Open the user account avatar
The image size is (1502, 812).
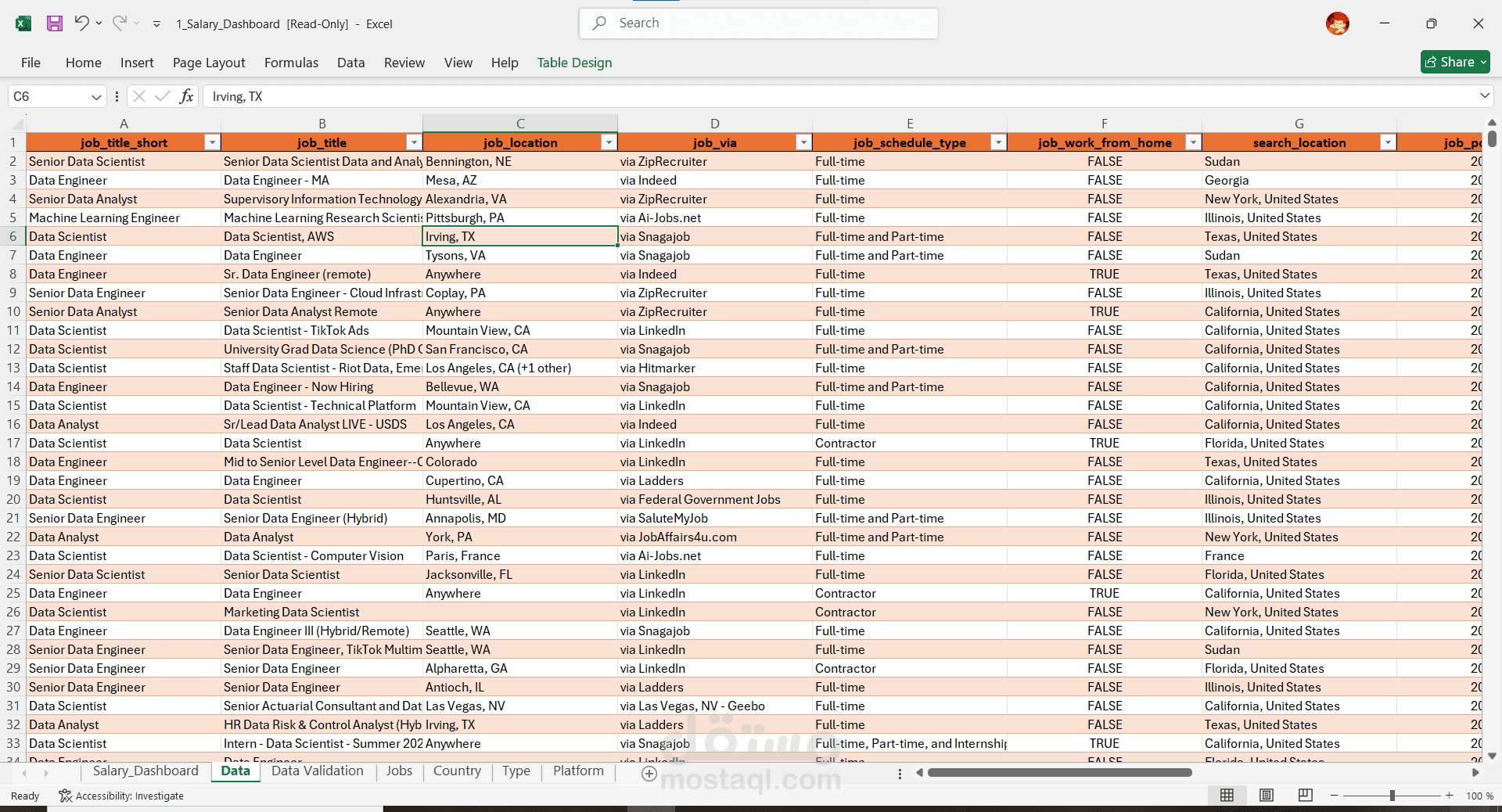1337,23
